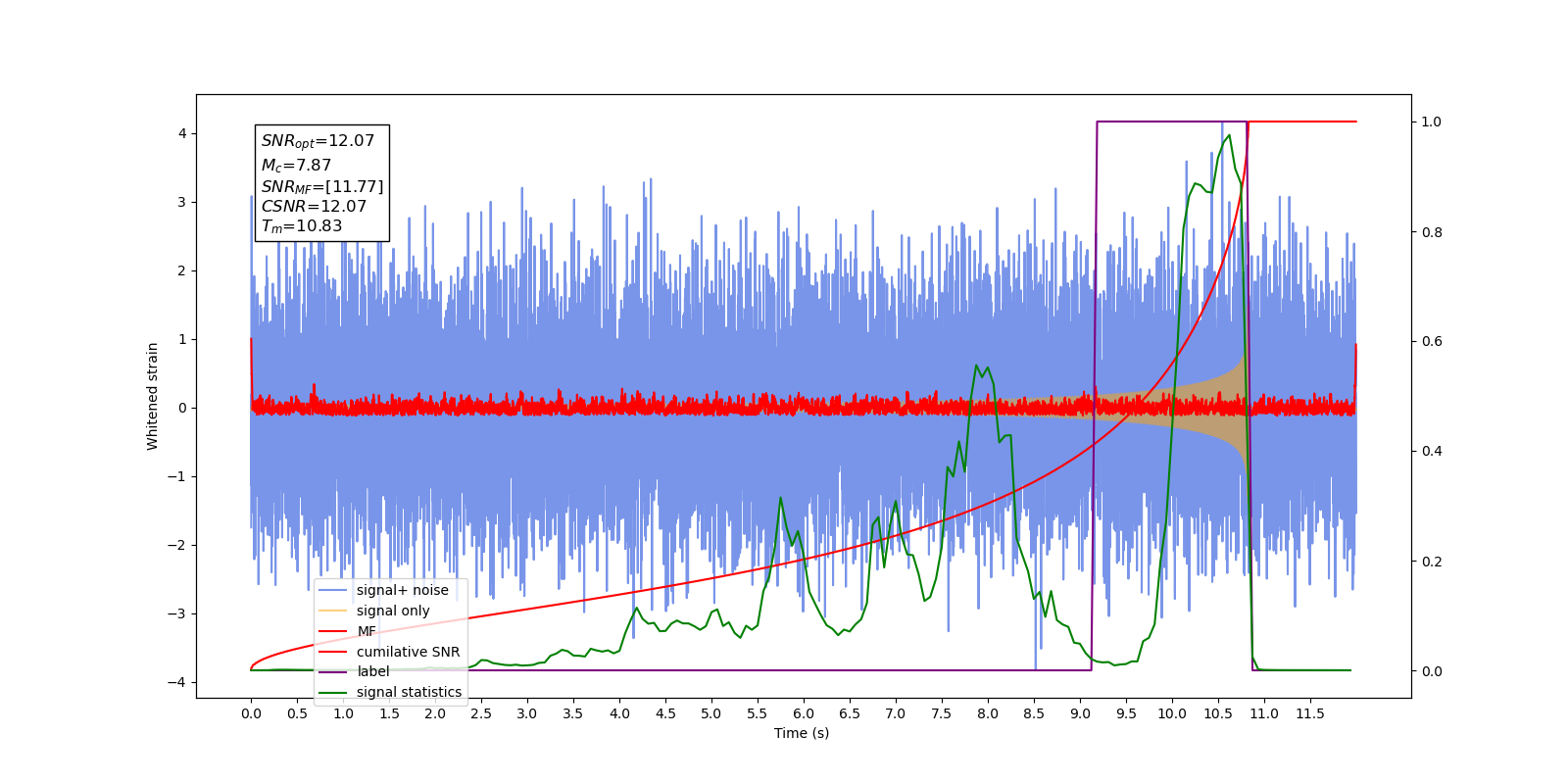Click the blue line sample for 'signal+ noise' in legend
Viewport: 1568px width, 784px height.
tap(334, 590)
